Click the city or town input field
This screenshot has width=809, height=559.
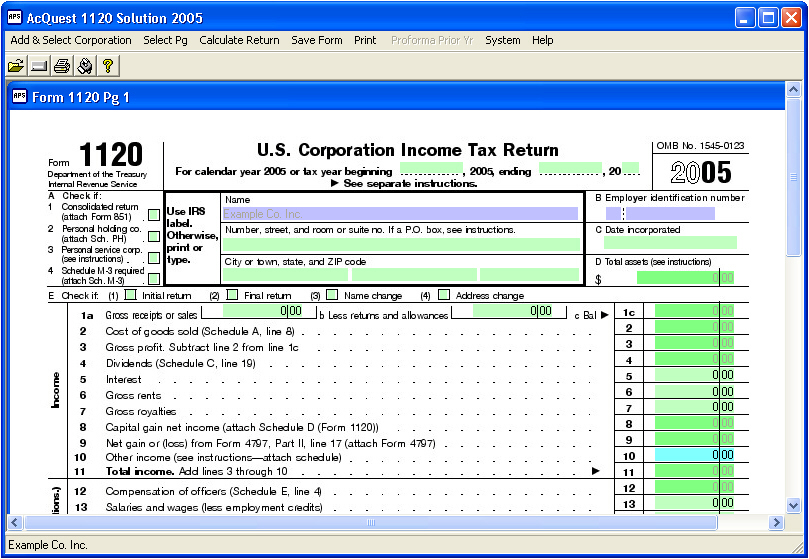(285, 275)
